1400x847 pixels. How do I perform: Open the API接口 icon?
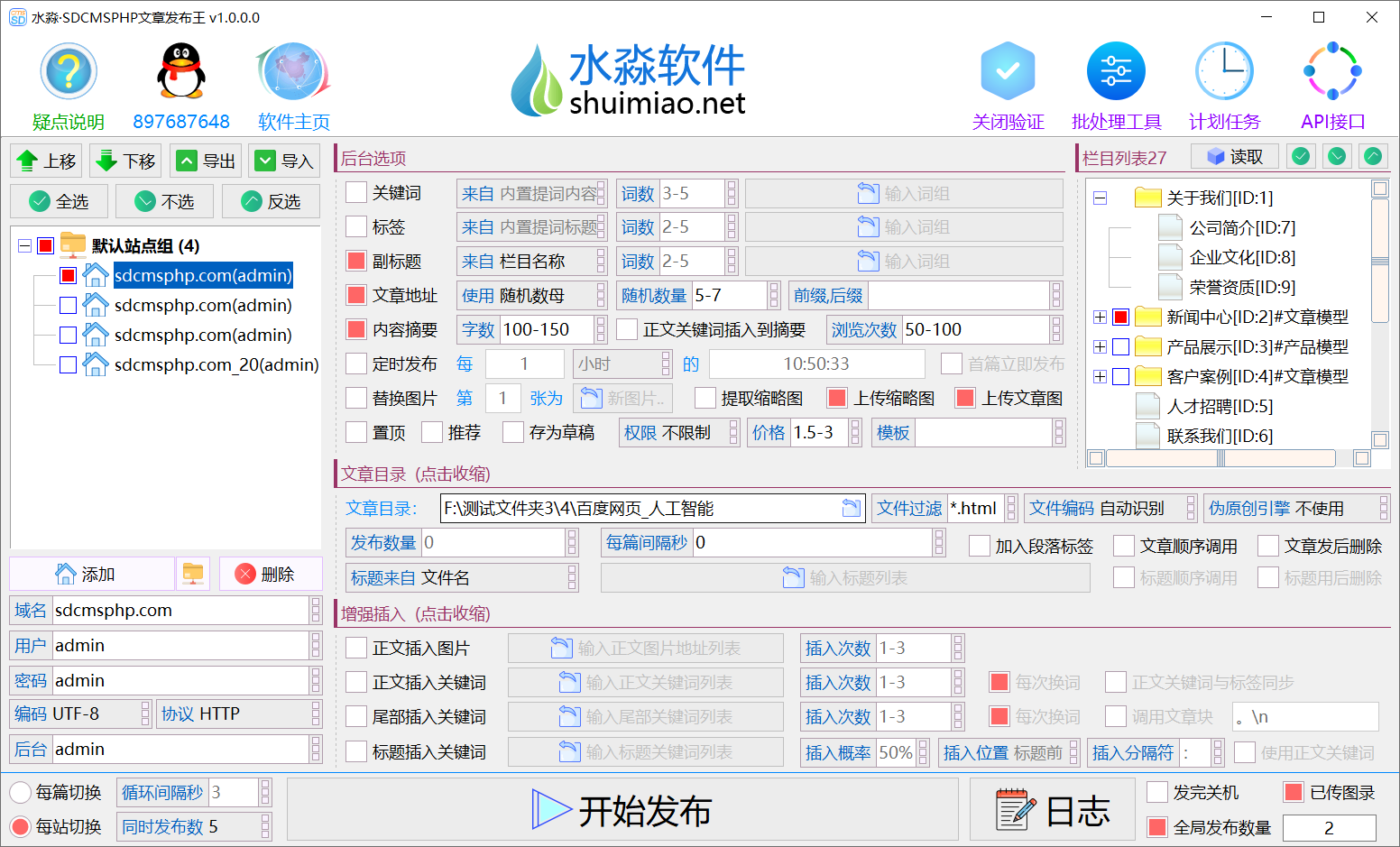pos(1332,71)
